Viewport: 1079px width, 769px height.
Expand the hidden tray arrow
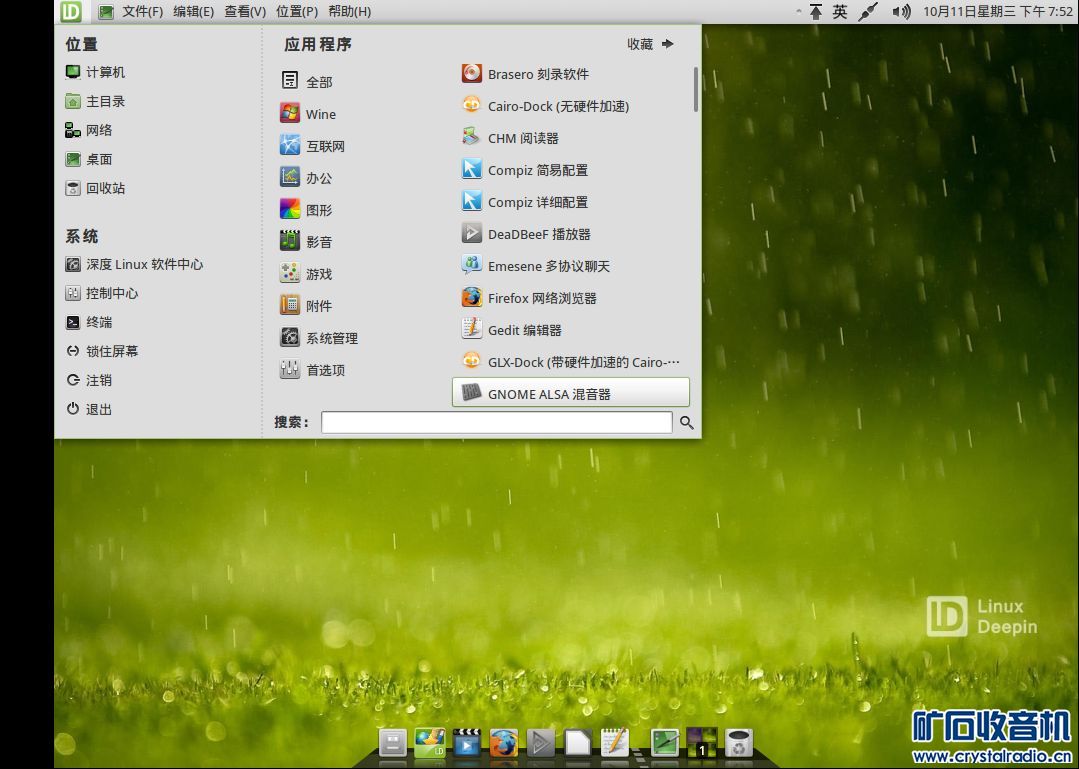798,11
